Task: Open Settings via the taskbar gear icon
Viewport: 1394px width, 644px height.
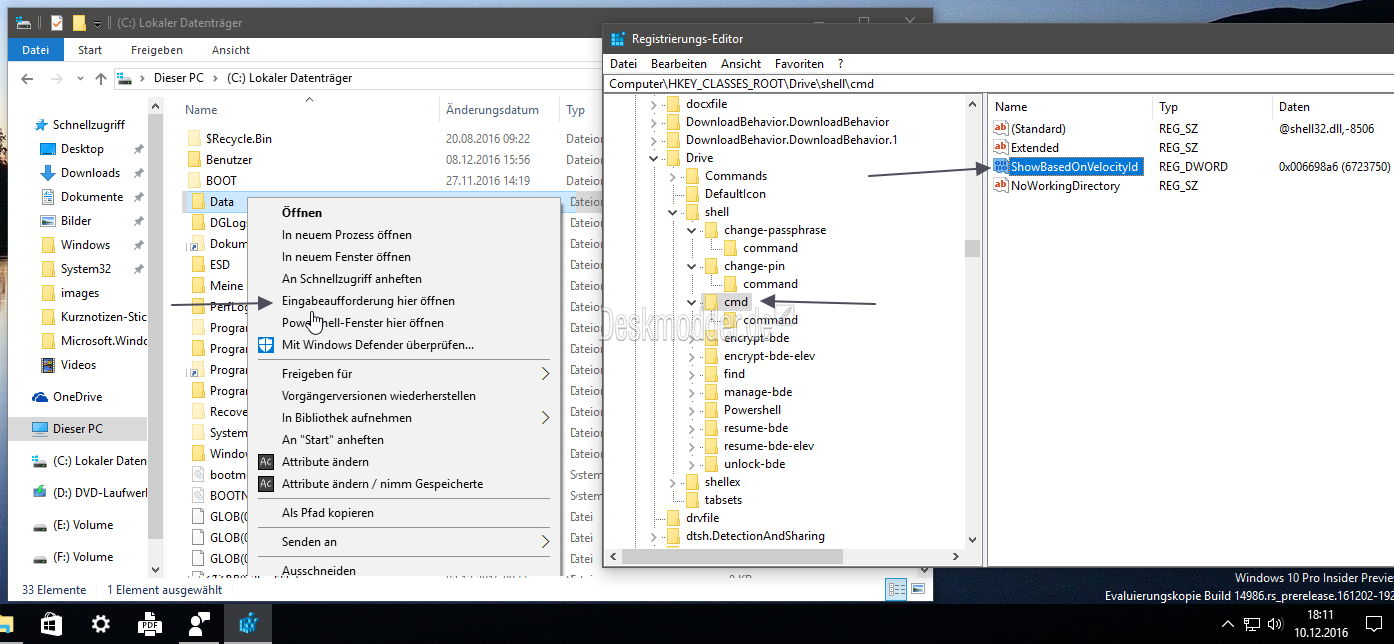Action: coord(100,624)
